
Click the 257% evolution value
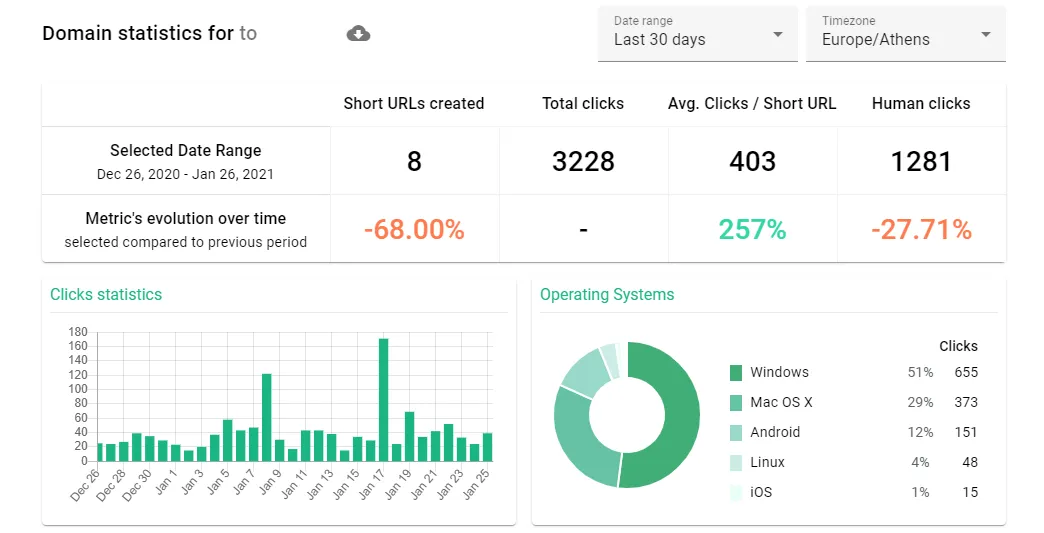(752, 230)
